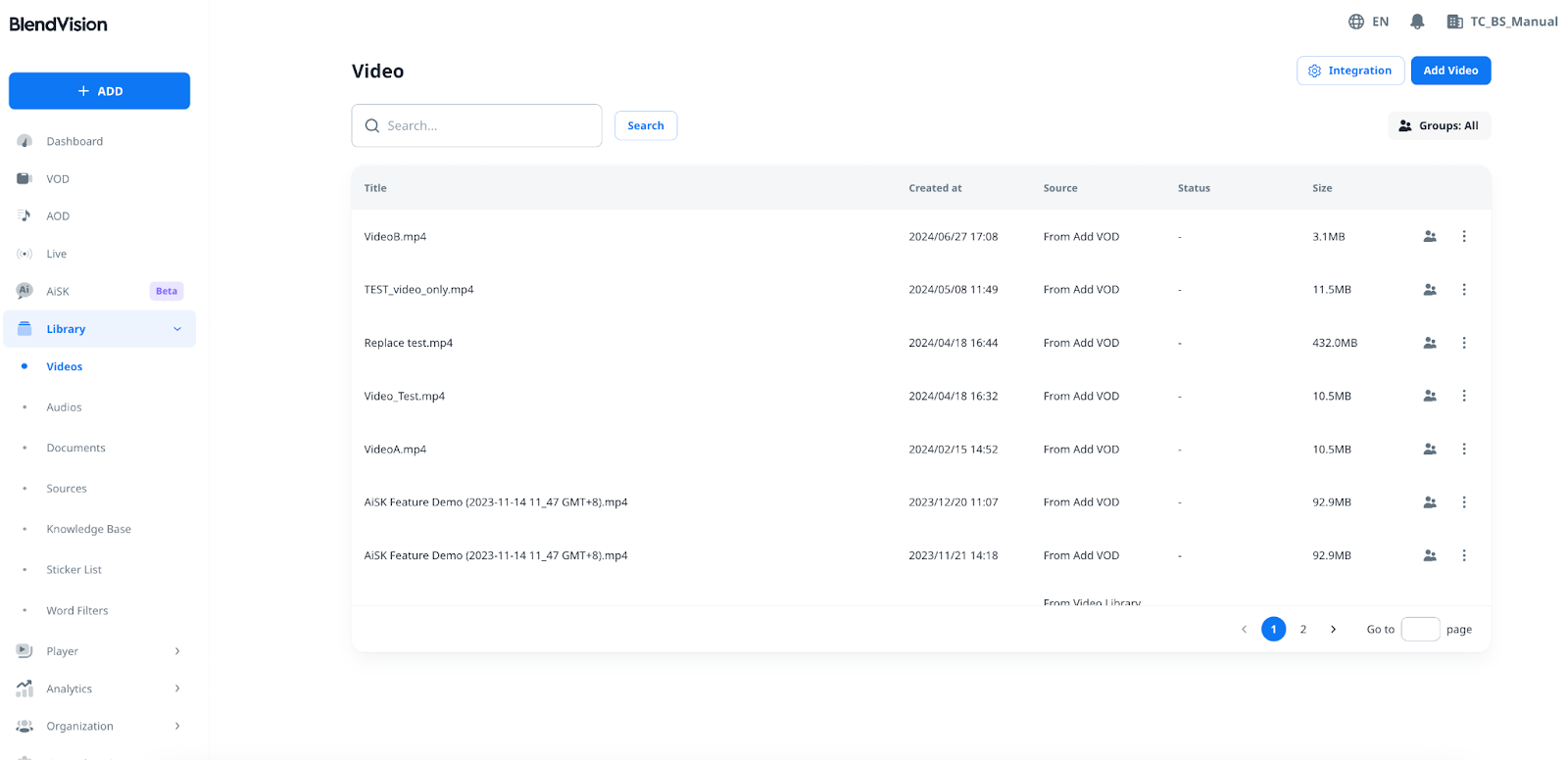The image size is (1568, 760).
Task: Open the three-dot menu for TEST_video_only.mp4
Action: tap(1464, 290)
